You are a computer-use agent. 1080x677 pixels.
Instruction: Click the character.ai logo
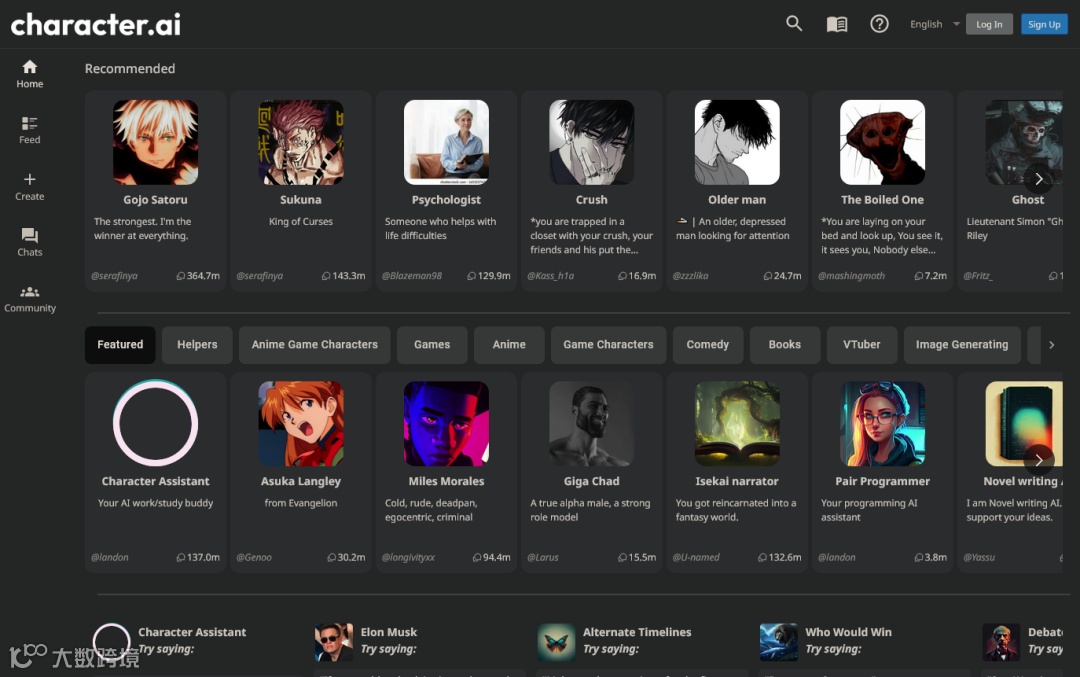click(x=96, y=25)
